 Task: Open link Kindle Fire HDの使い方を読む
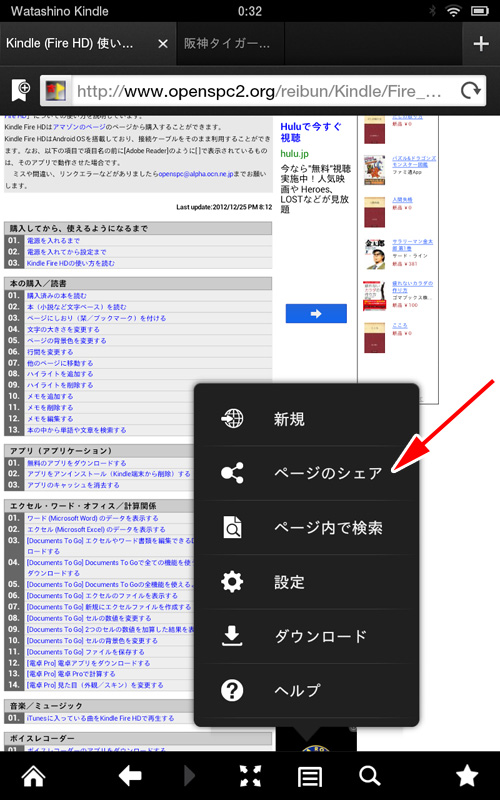[x=71, y=263]
